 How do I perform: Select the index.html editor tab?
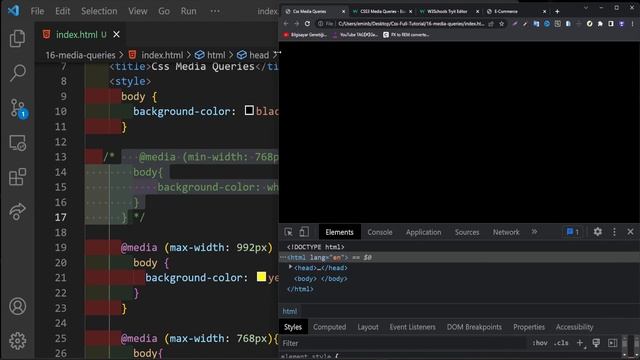pos(81,35)
